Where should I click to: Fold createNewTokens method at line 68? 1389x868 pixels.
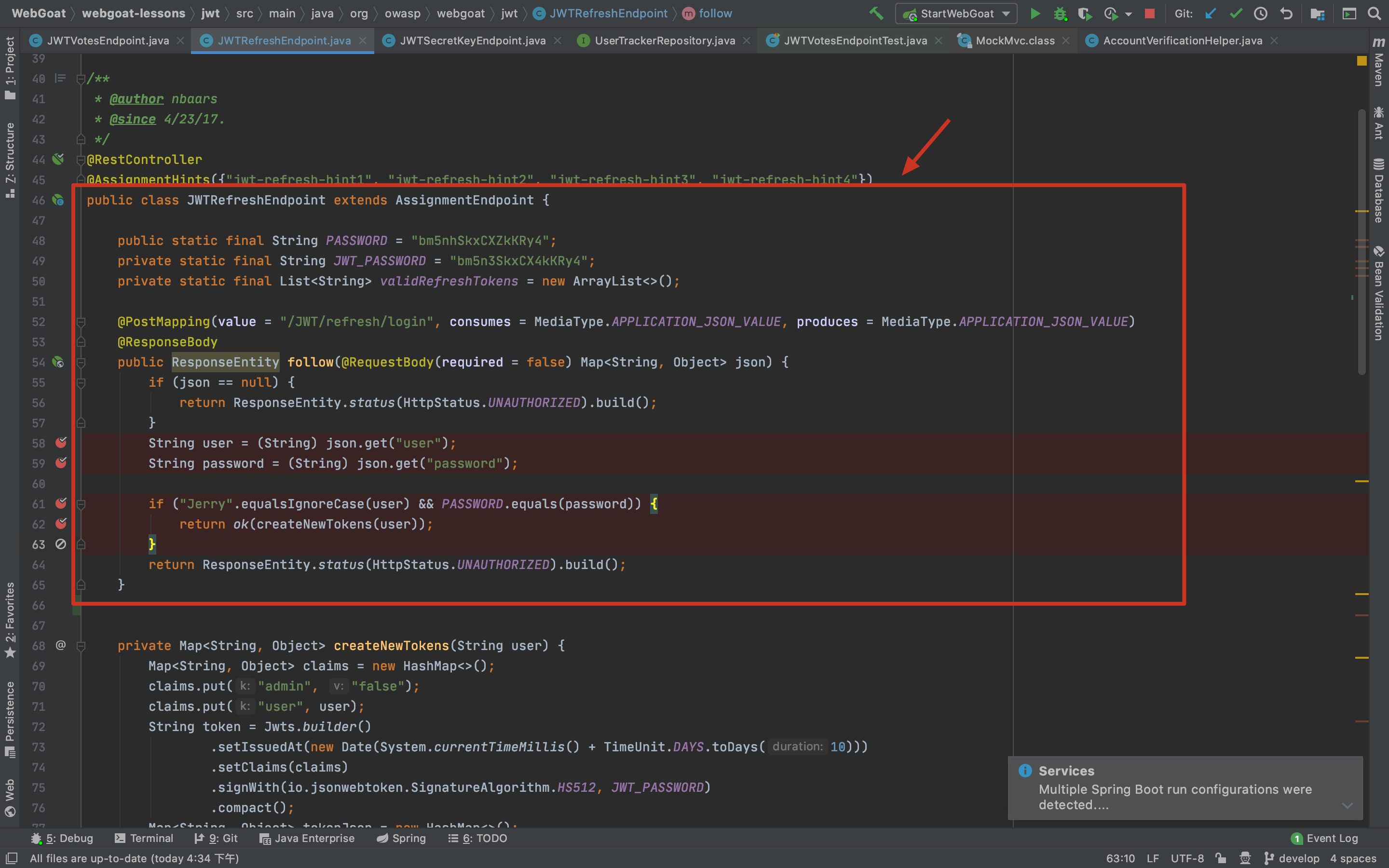point(81,646)
